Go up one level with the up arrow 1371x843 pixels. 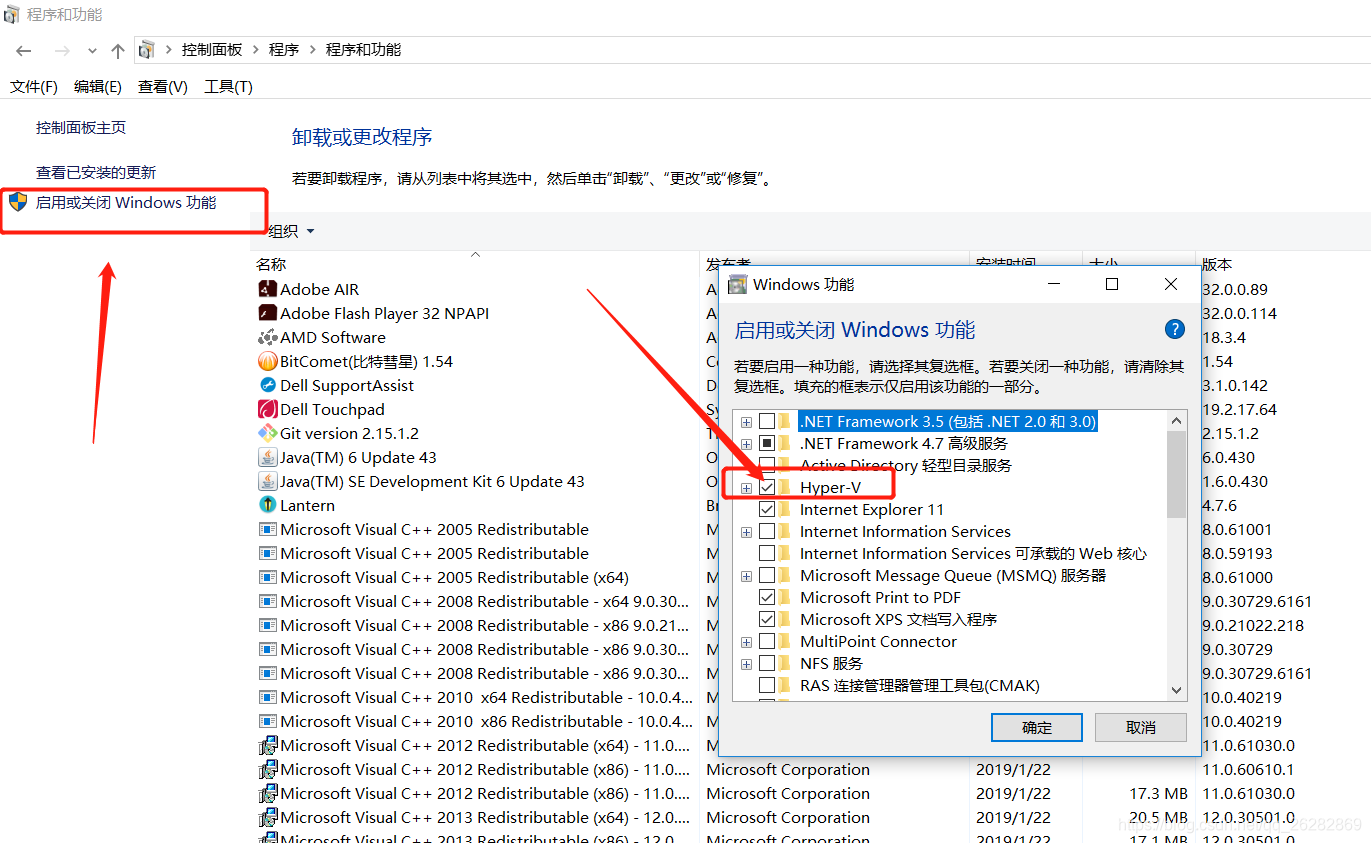point(118,50)
